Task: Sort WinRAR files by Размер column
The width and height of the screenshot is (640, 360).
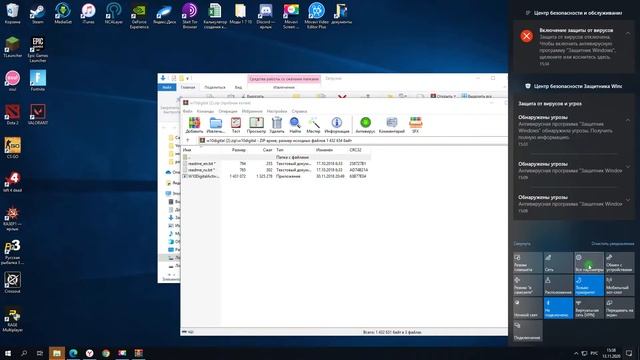Action: [239, 150]
